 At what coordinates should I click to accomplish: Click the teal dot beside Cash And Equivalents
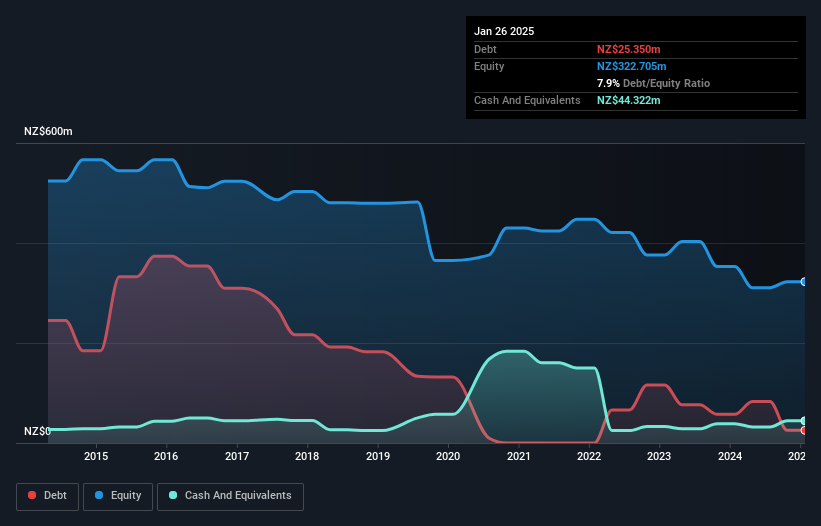[x=174, y=496]
